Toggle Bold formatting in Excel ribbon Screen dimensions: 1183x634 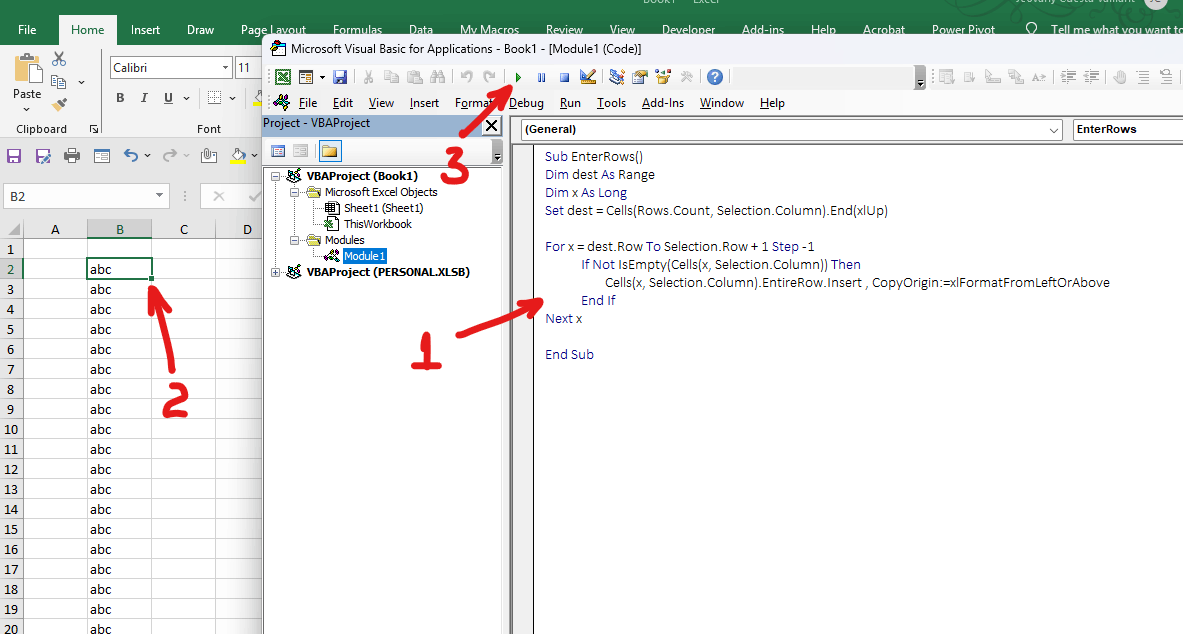coord(120,98)
